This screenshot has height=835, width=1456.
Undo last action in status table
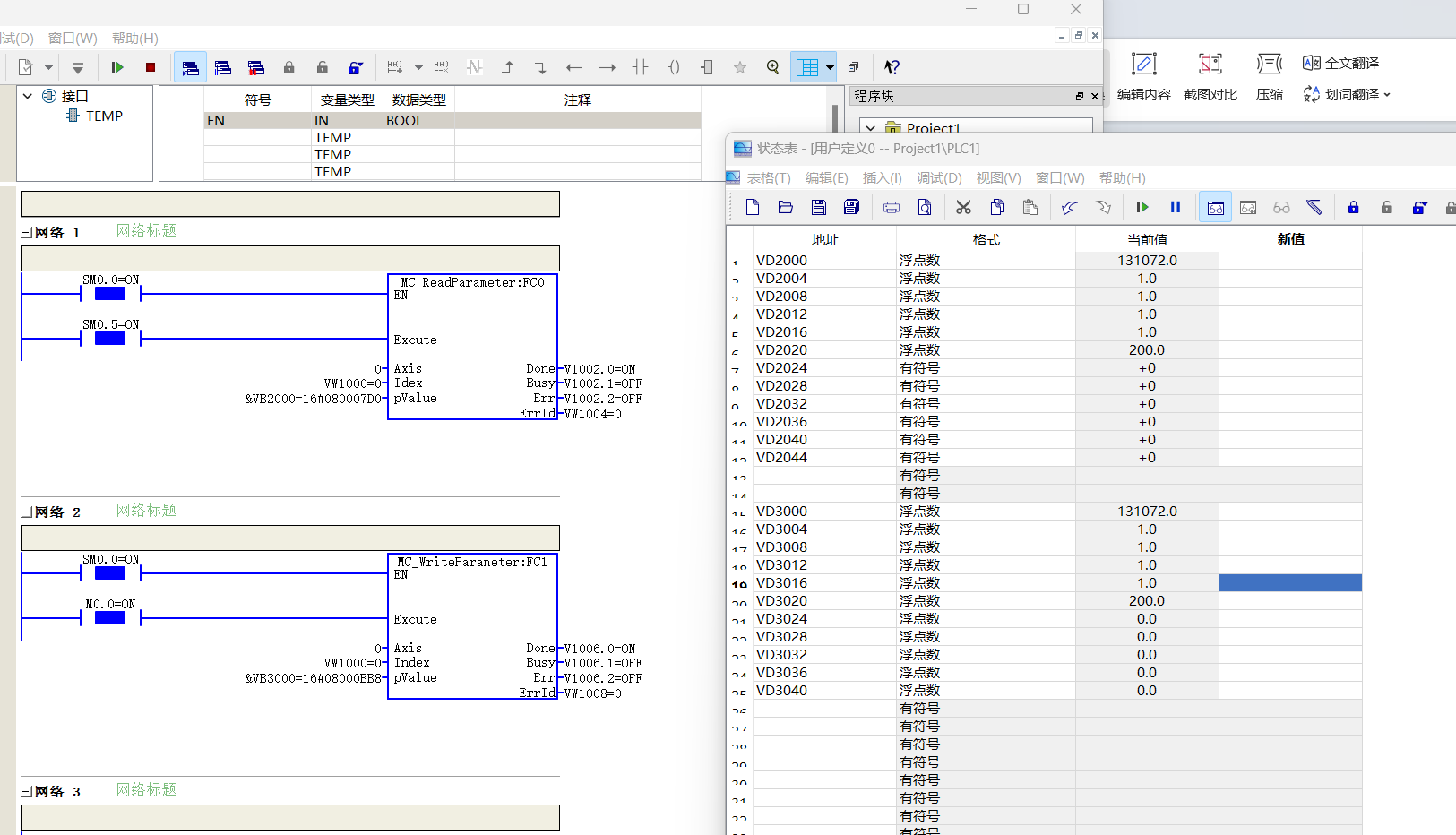click(x=1070, y=207)
